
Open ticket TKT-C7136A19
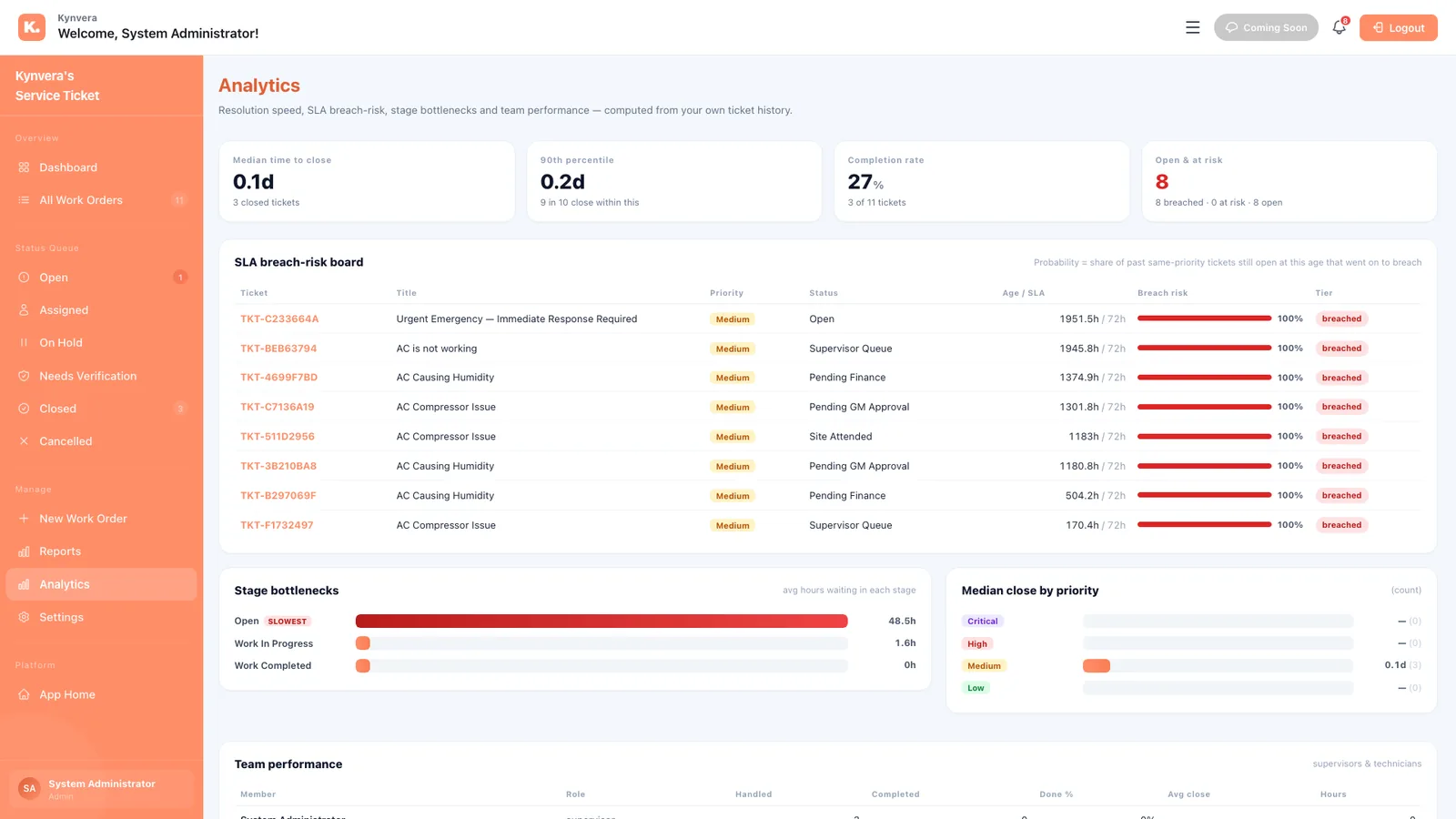coord(278,407)
